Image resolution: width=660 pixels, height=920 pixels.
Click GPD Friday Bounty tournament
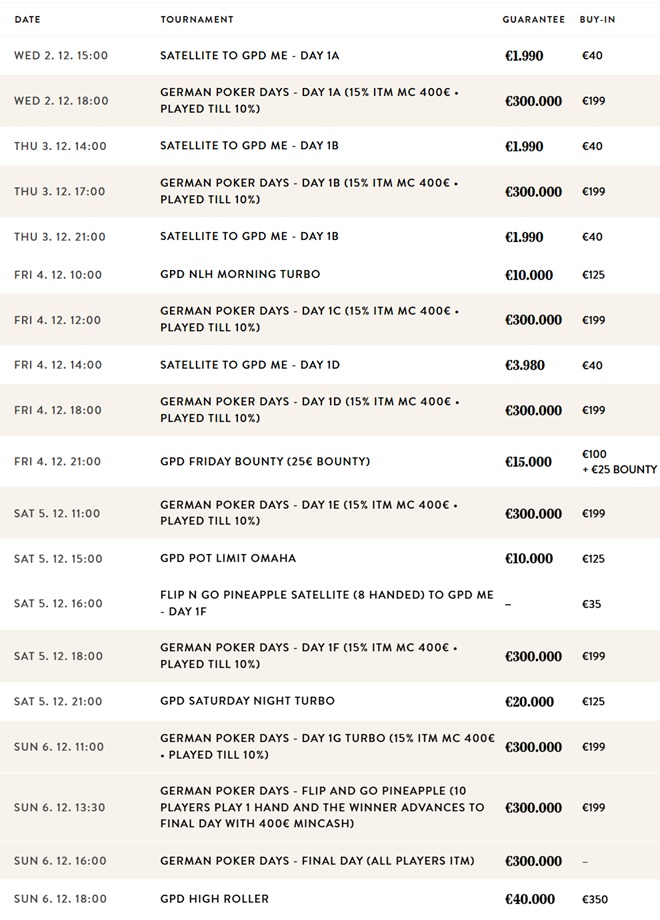coord(265,461)
